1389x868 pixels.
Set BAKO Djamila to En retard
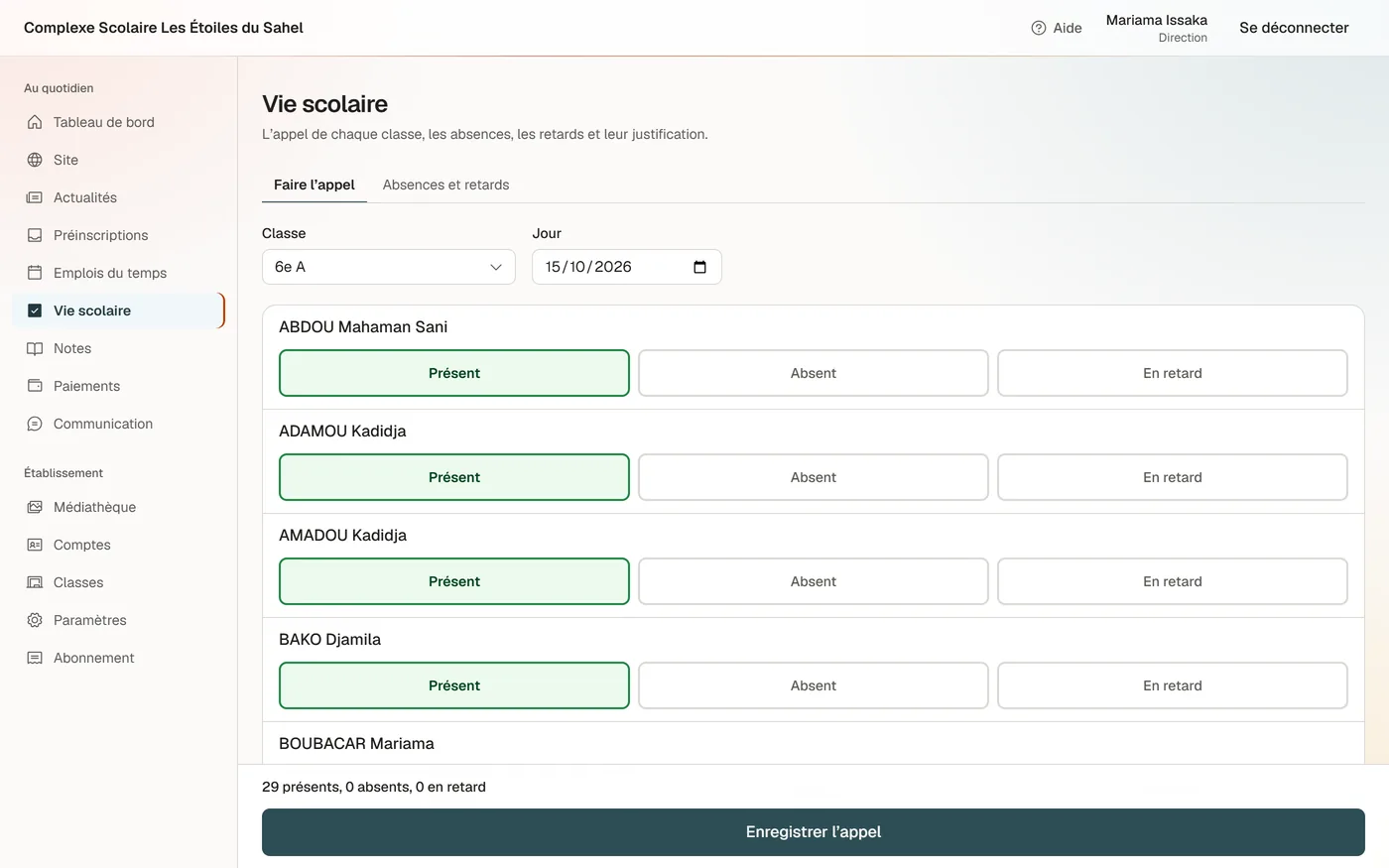pyautogui.click(x=1173, y=685)
